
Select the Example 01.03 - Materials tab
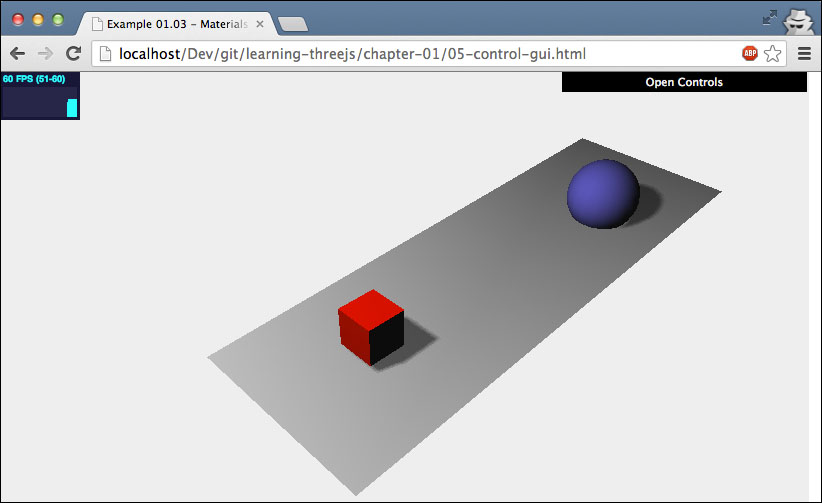tap(177, 24)
